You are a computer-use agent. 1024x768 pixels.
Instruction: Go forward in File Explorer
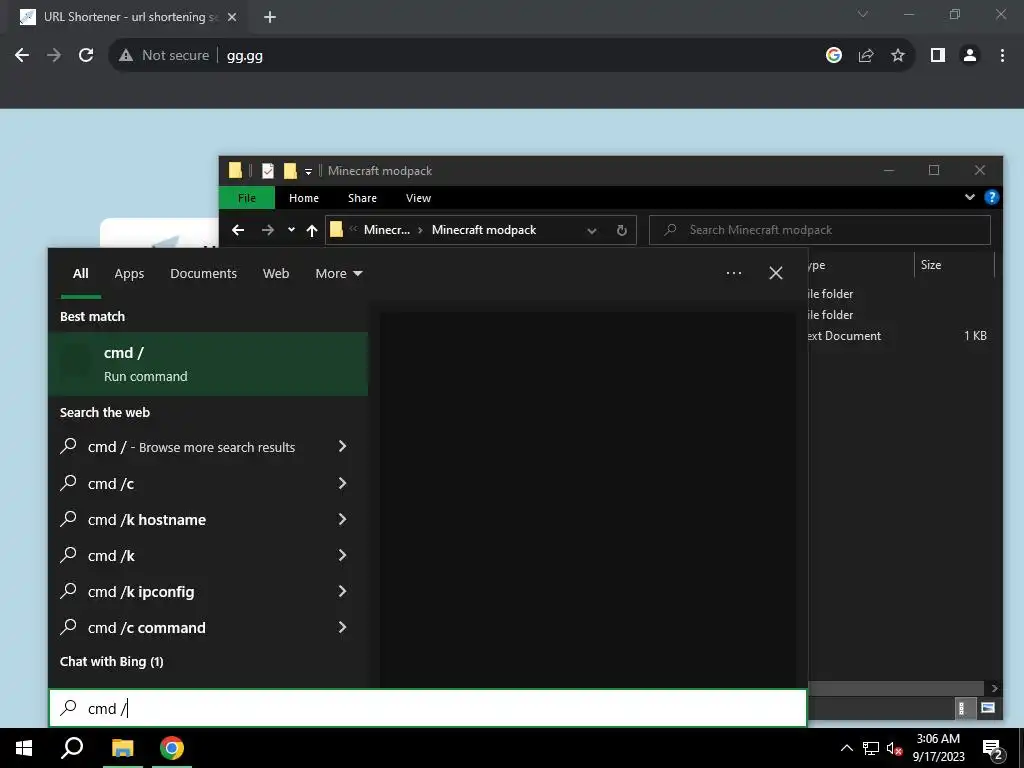pyautogui.click(x=268, y=230)
